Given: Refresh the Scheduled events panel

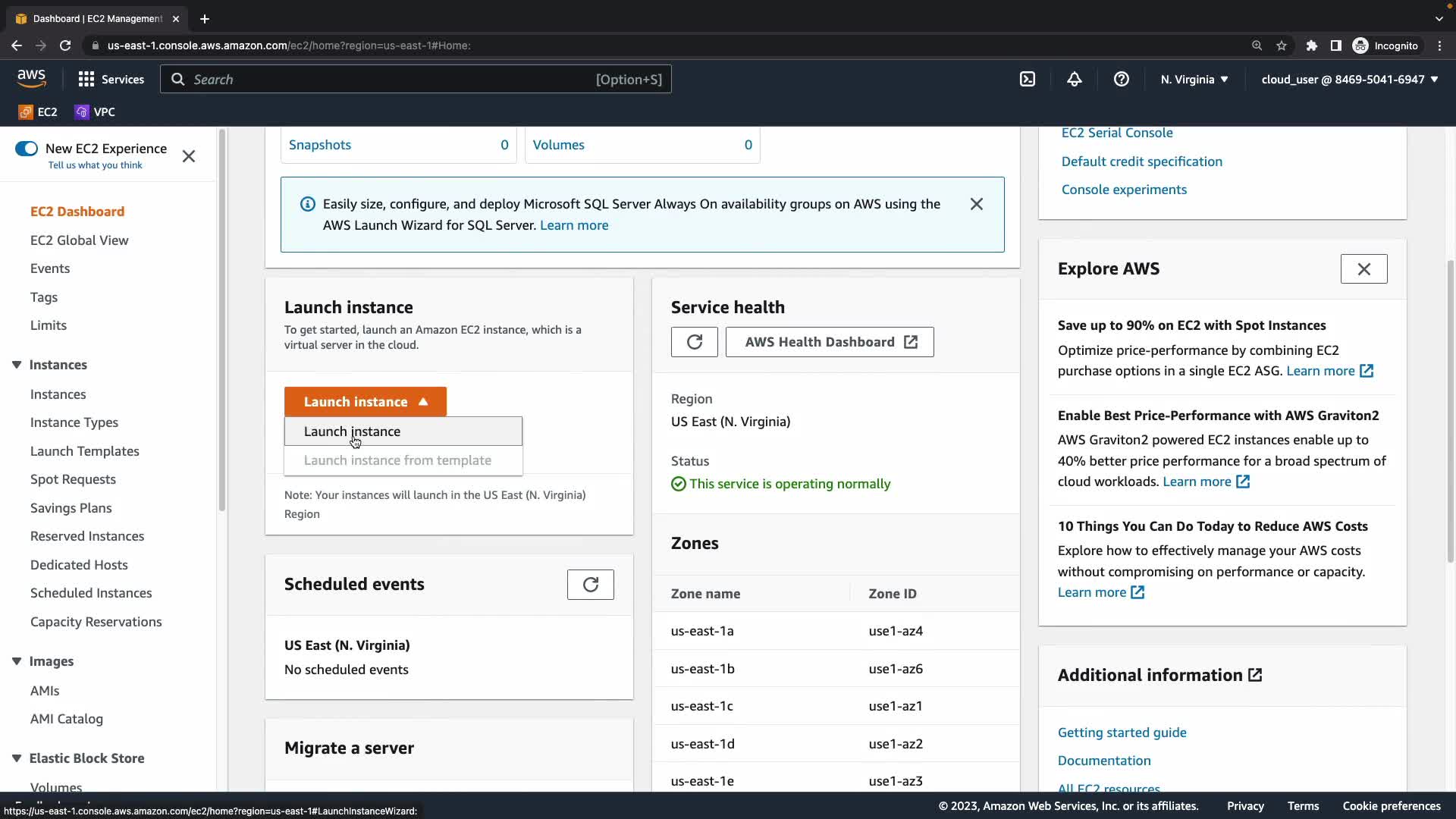Looking at the screenshot, I should pos(590,585).
